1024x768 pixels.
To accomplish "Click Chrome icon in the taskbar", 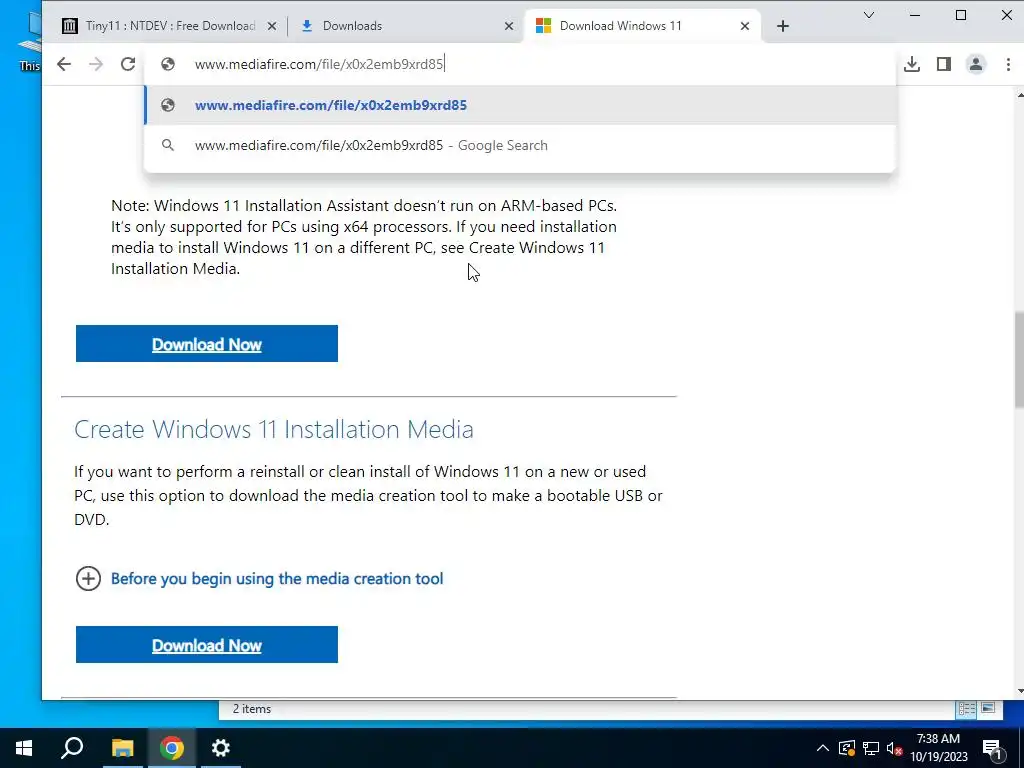I will click(172, 748).
